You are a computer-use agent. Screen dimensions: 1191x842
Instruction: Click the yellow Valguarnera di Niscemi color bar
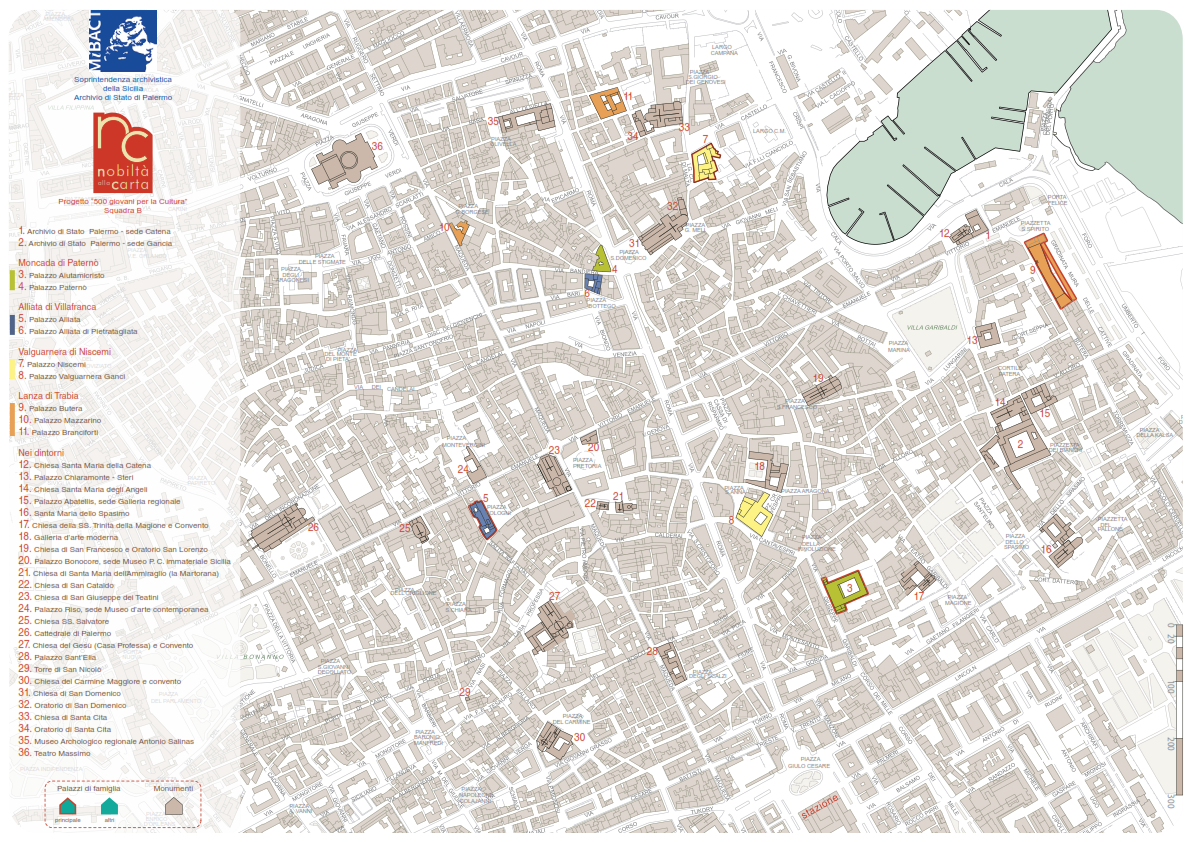tap(11, 370)
